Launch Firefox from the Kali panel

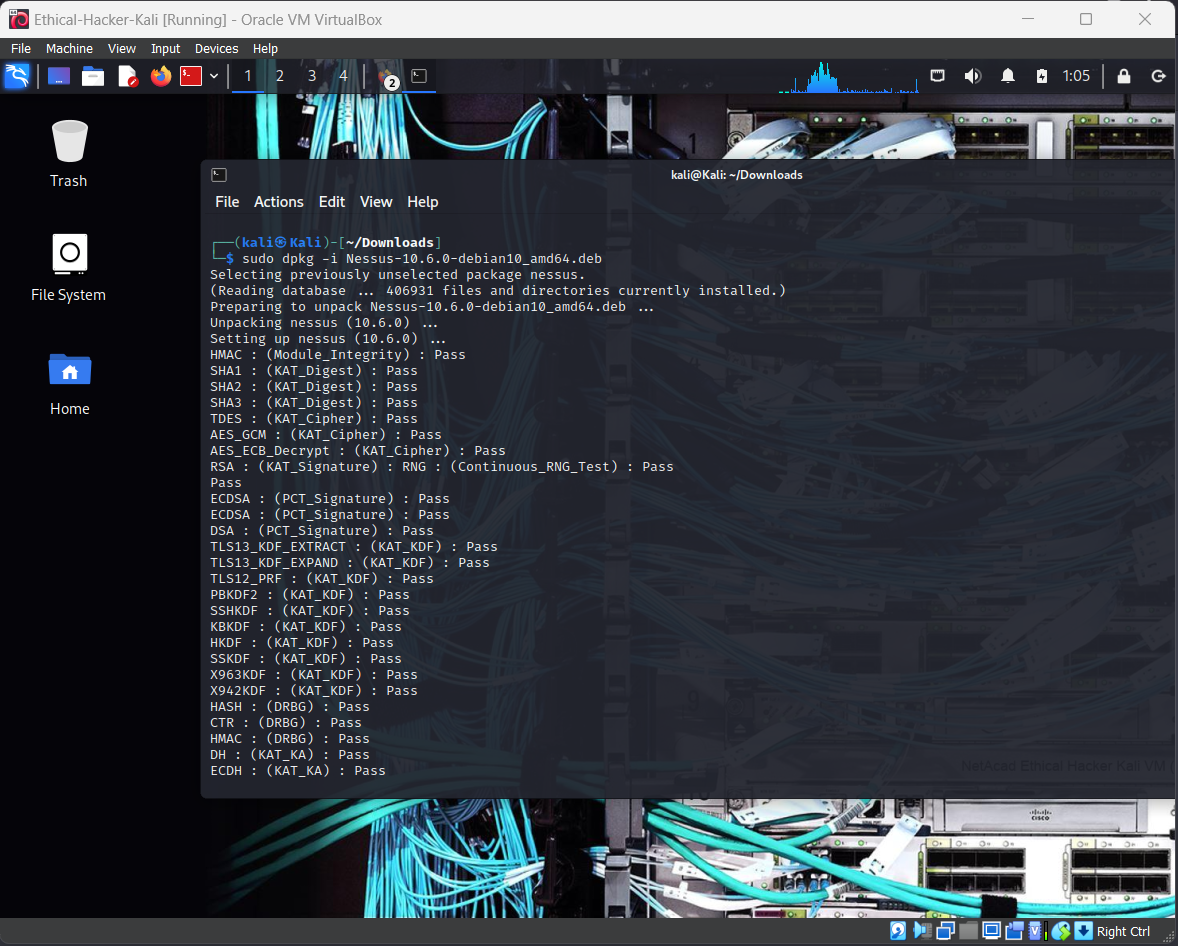tap(160, 76)
